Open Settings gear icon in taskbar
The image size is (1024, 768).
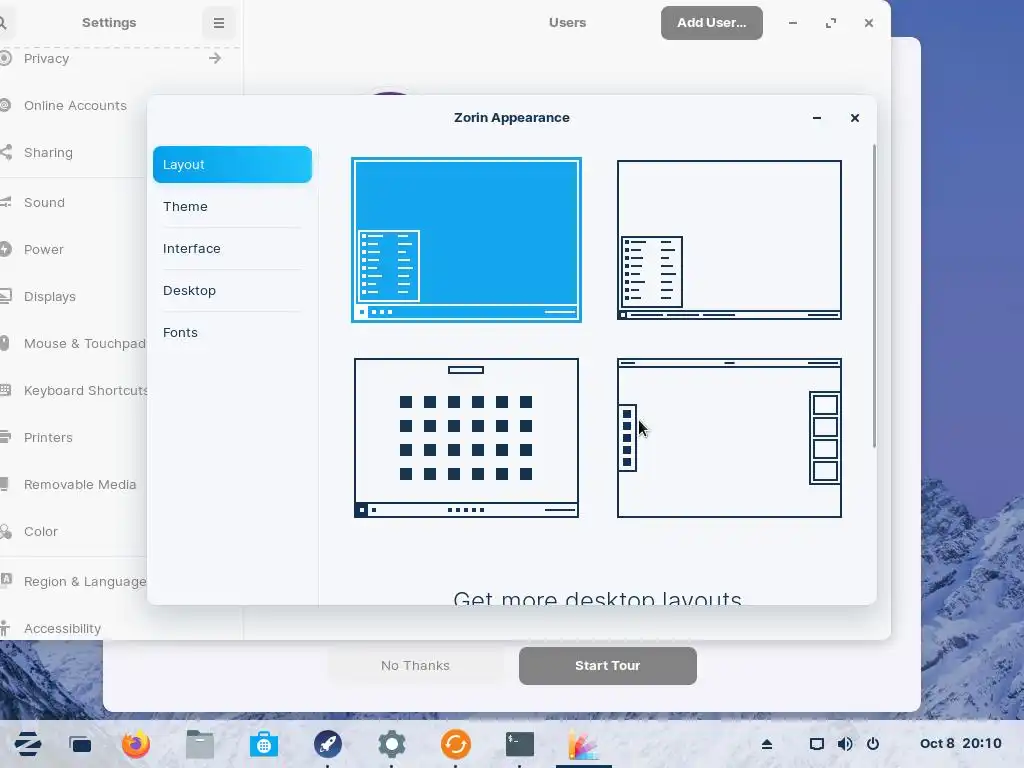[392, 744]
